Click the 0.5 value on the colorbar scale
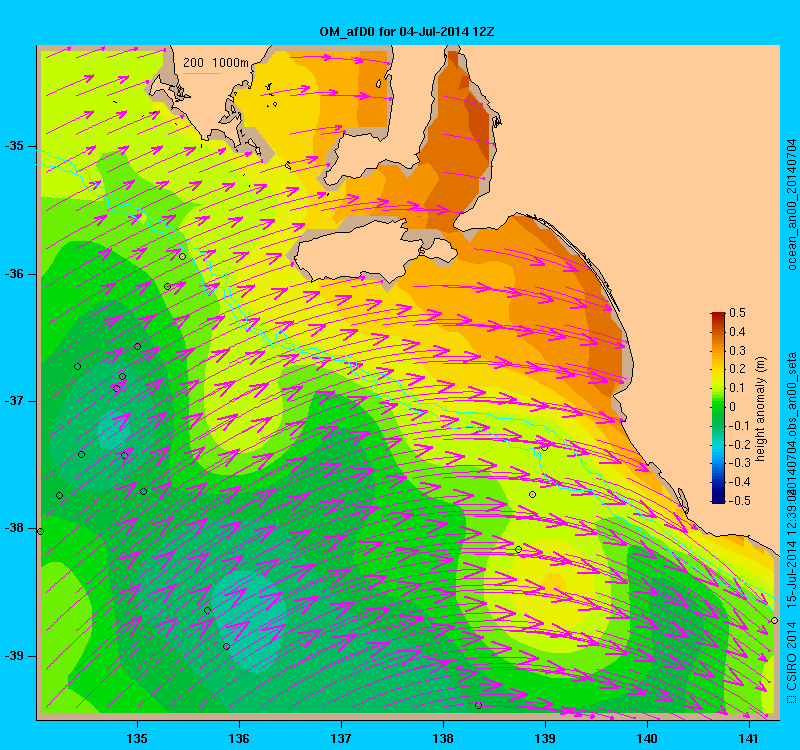Screen dimensions: 800x750 pyautogui.click(x=737, y=313)
